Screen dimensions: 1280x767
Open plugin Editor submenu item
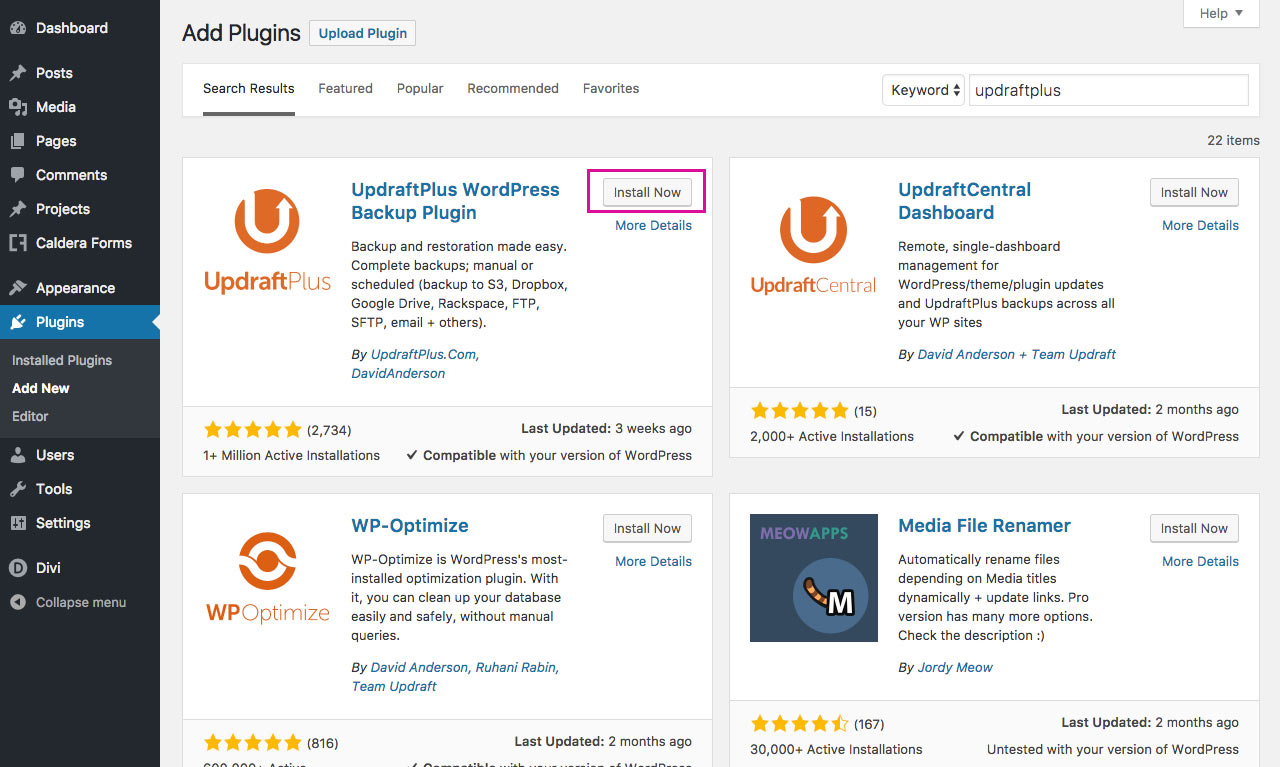30,416
